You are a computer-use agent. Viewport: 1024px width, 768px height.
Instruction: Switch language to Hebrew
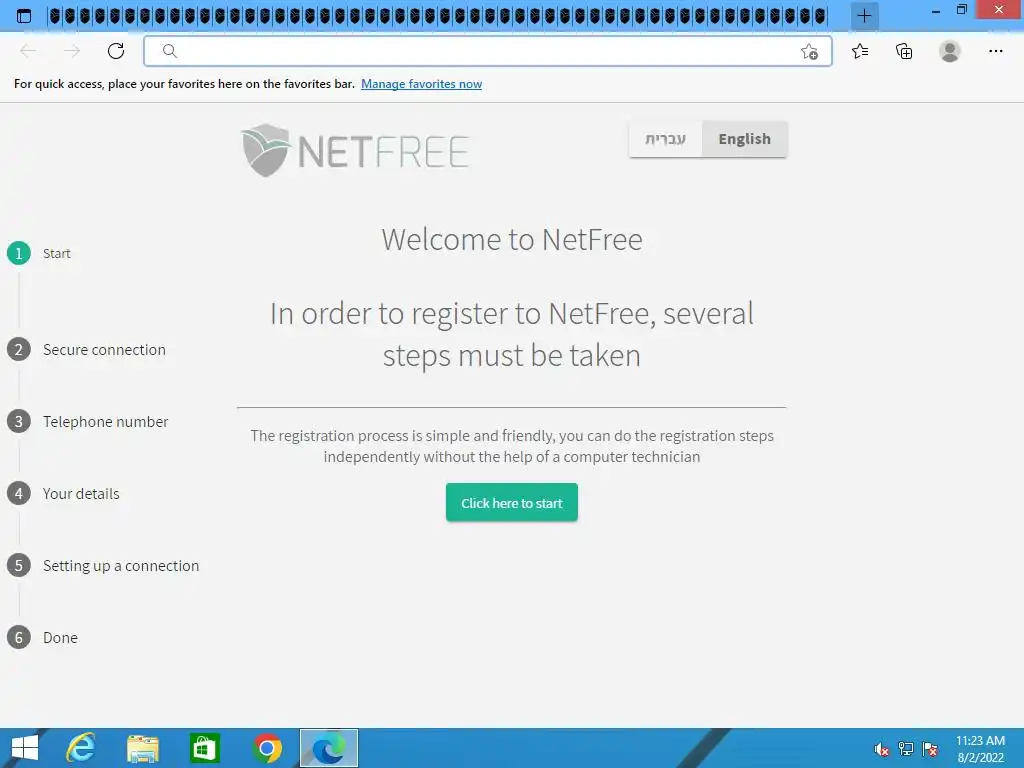tap(665, 139)
